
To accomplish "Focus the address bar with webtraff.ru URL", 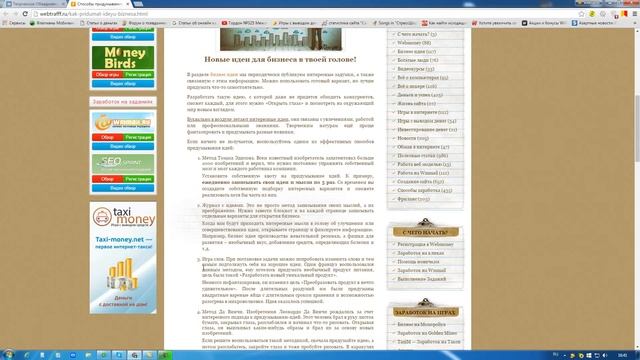I will click(x=302, y=14).
